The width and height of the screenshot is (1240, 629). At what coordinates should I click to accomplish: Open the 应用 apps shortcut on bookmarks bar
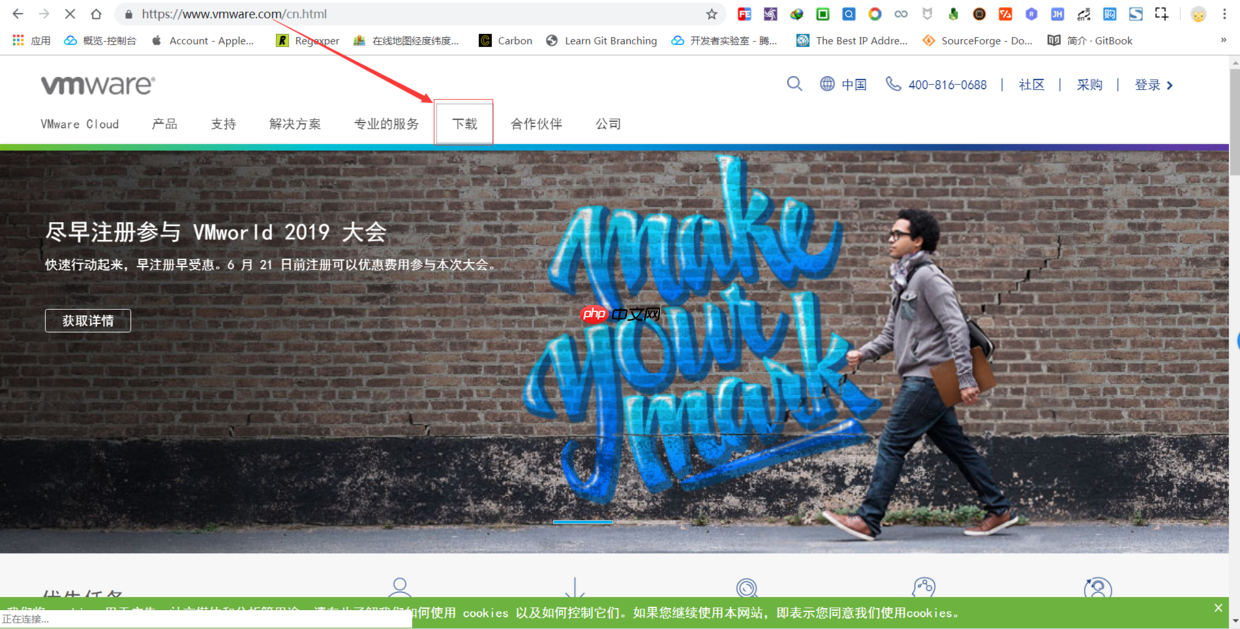pos(31,40)
